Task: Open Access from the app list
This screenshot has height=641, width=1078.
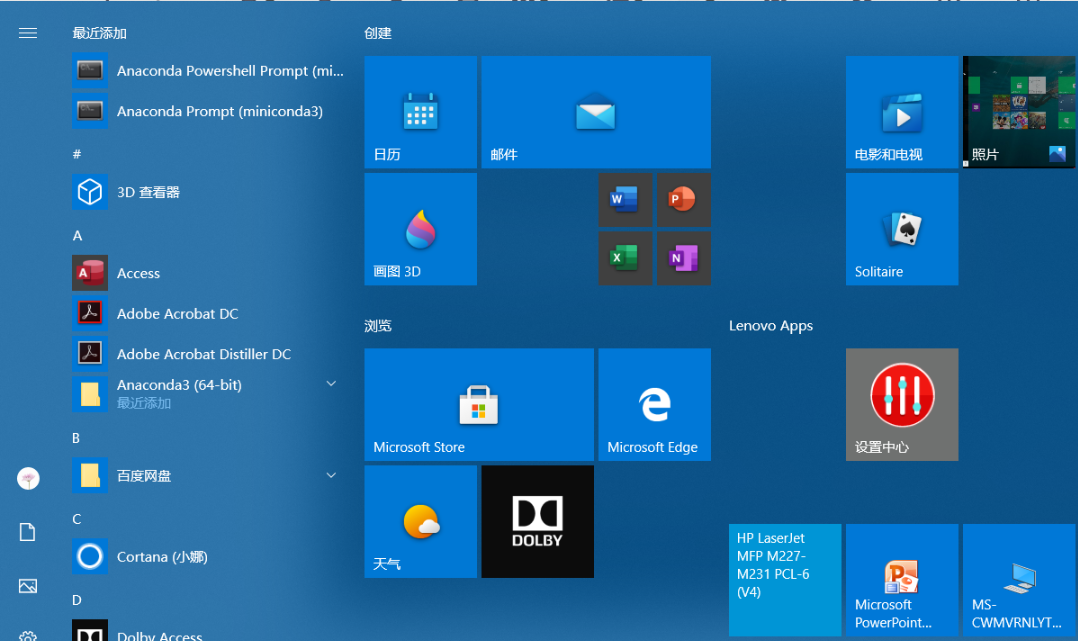Action: (x=208, y=273)
